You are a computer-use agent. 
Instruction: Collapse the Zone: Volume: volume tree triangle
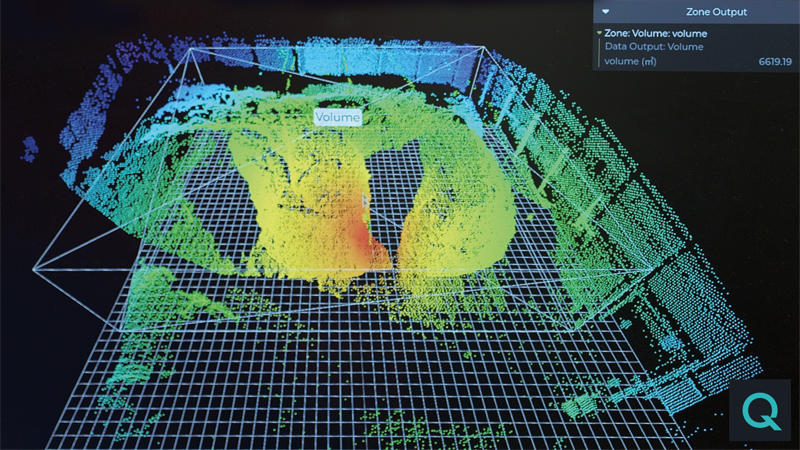(600, 33)
